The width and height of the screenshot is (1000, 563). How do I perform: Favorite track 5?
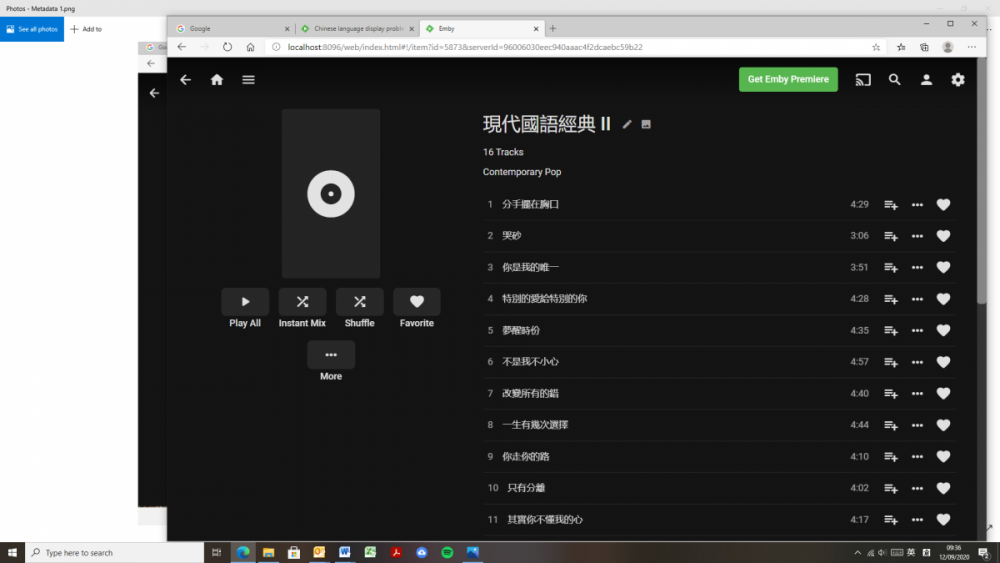coord(943,330)
